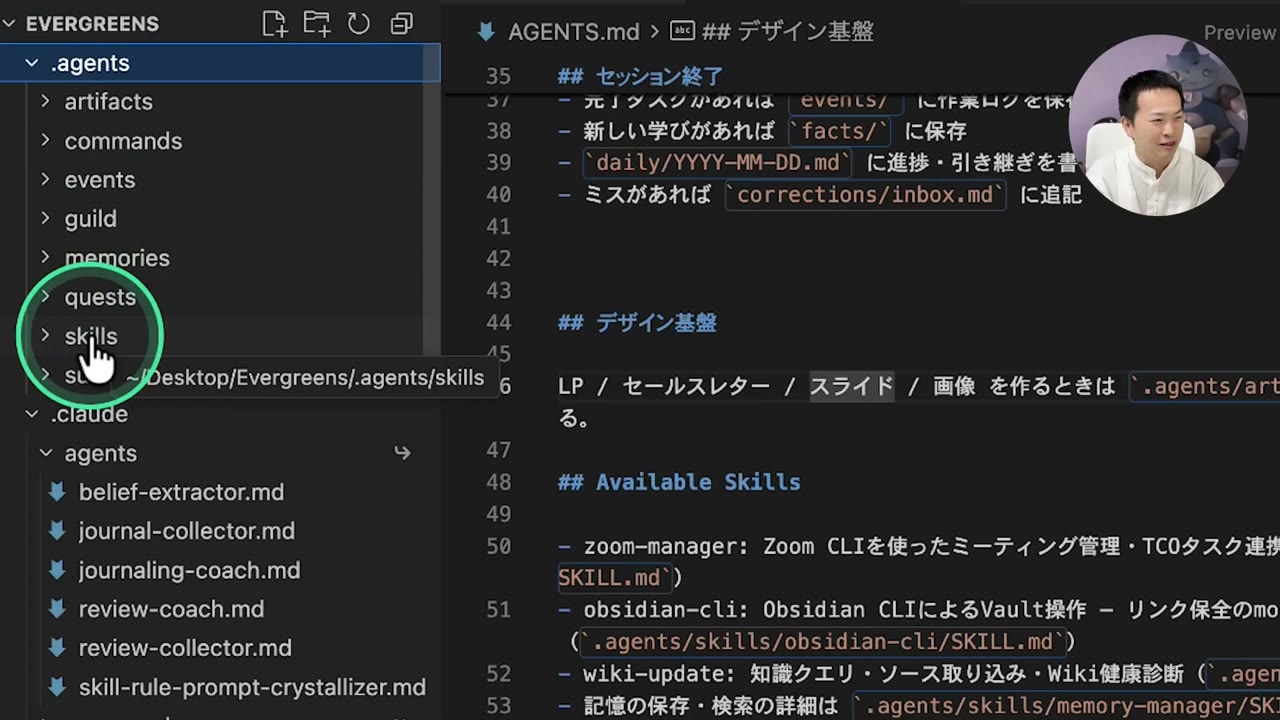Click the .agents/skills/obsidian-cli/SKILL.md path text
The width and height of the screenshot is (1280, 720).
click(x=822, y=642)
